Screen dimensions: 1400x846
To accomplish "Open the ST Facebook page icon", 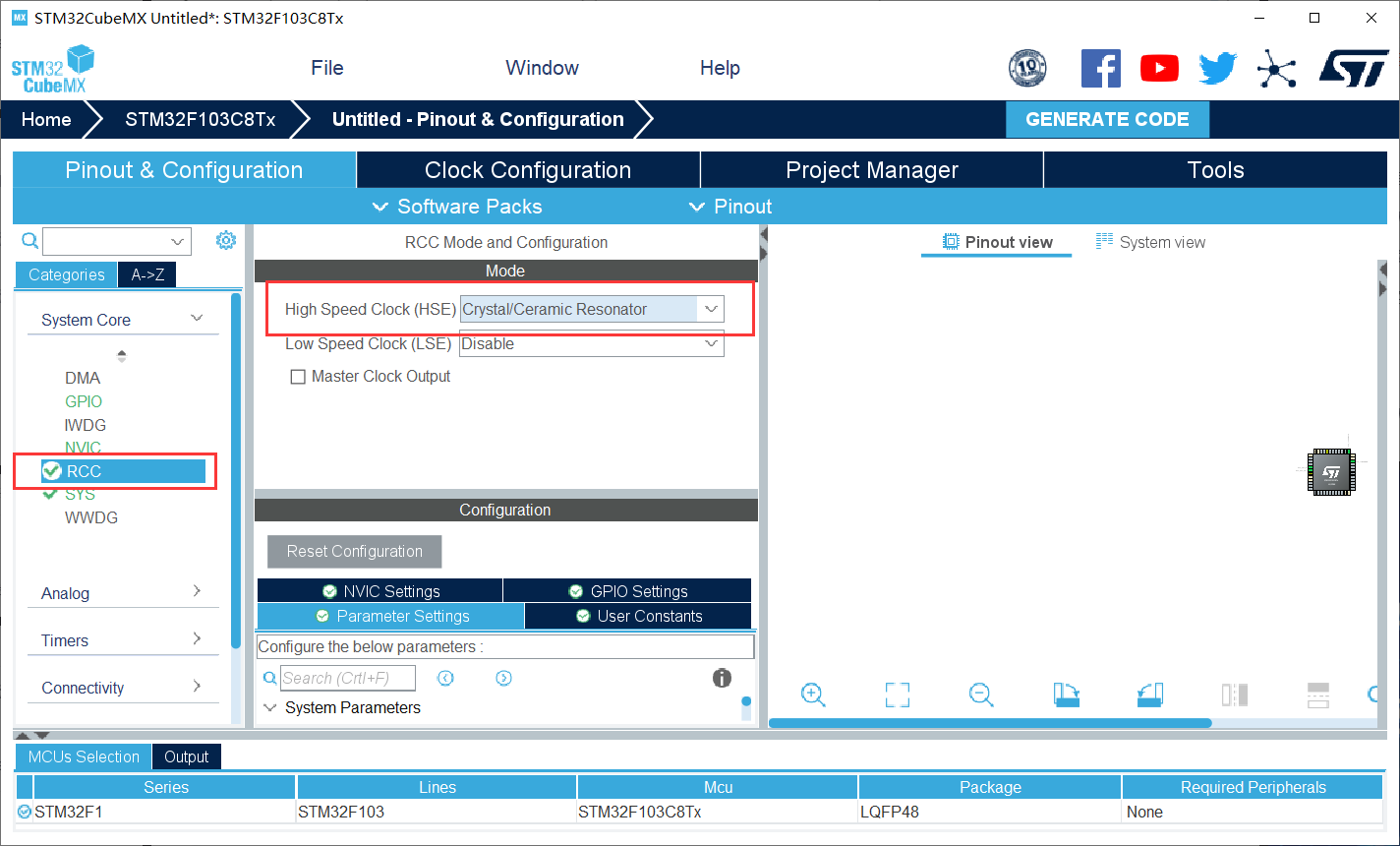I will pos(1100,68).
